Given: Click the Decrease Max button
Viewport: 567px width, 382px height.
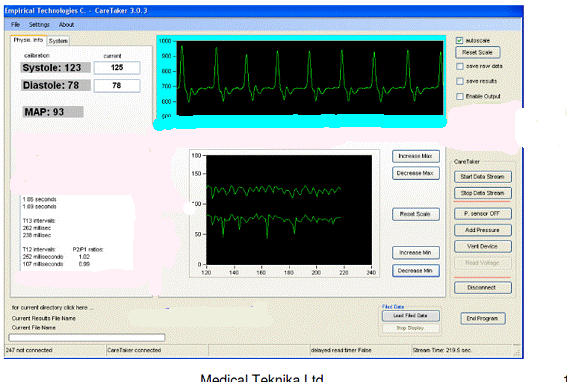Looking at the screenshot, I should pos(415,173).
